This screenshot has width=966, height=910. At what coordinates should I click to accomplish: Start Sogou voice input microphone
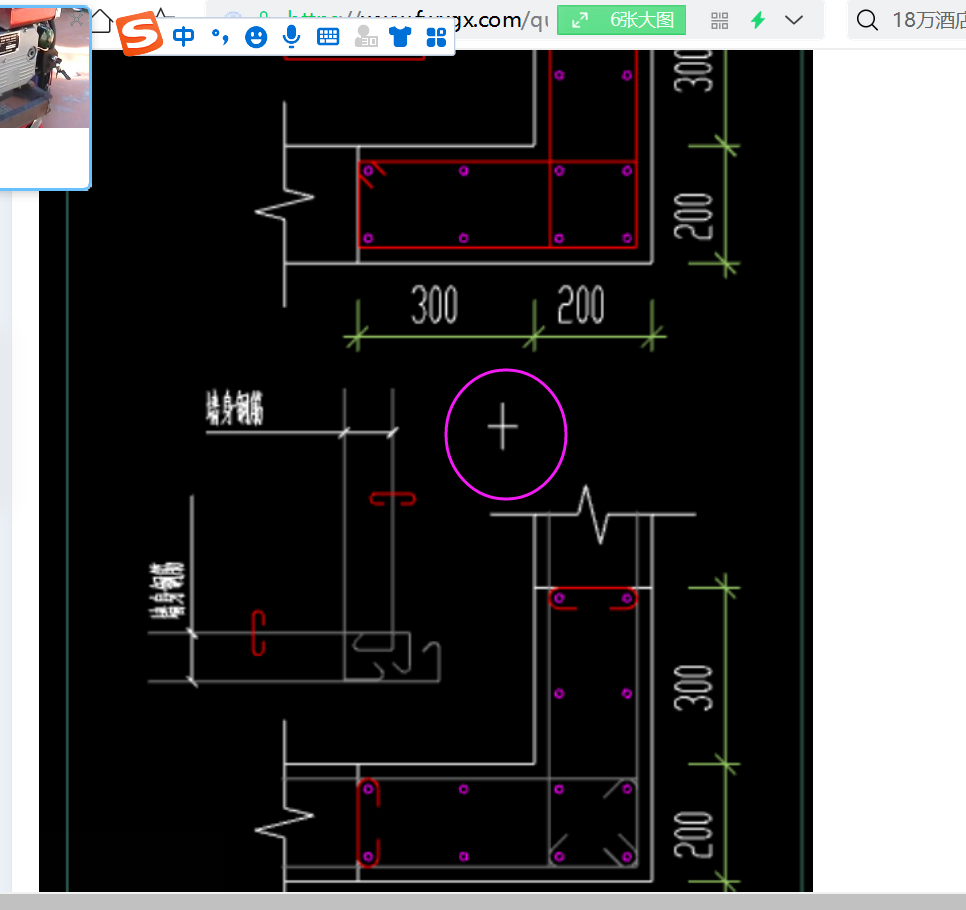pyautogui.click(x=291, y=37)
